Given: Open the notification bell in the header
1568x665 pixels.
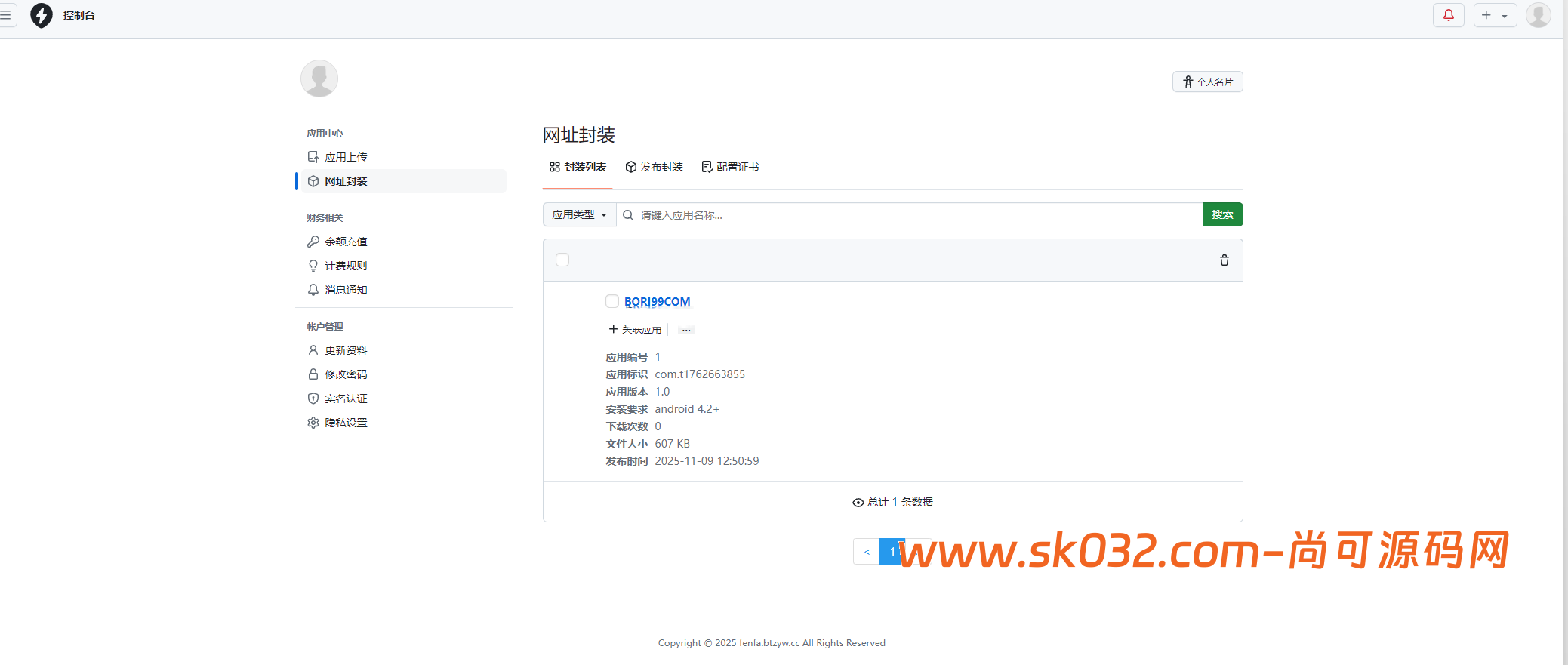Looking at the screenshot, I should [1448, 15].
